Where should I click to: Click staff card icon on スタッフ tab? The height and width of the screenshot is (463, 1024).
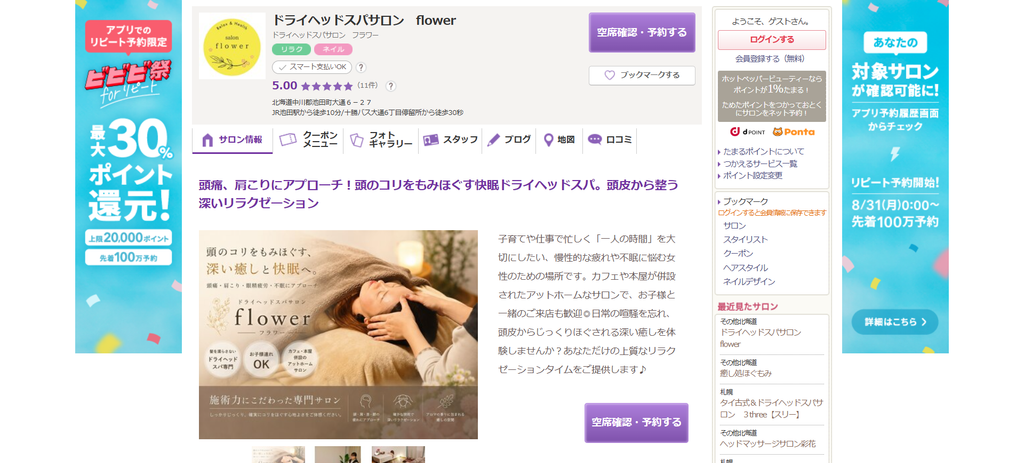(430, 140)
